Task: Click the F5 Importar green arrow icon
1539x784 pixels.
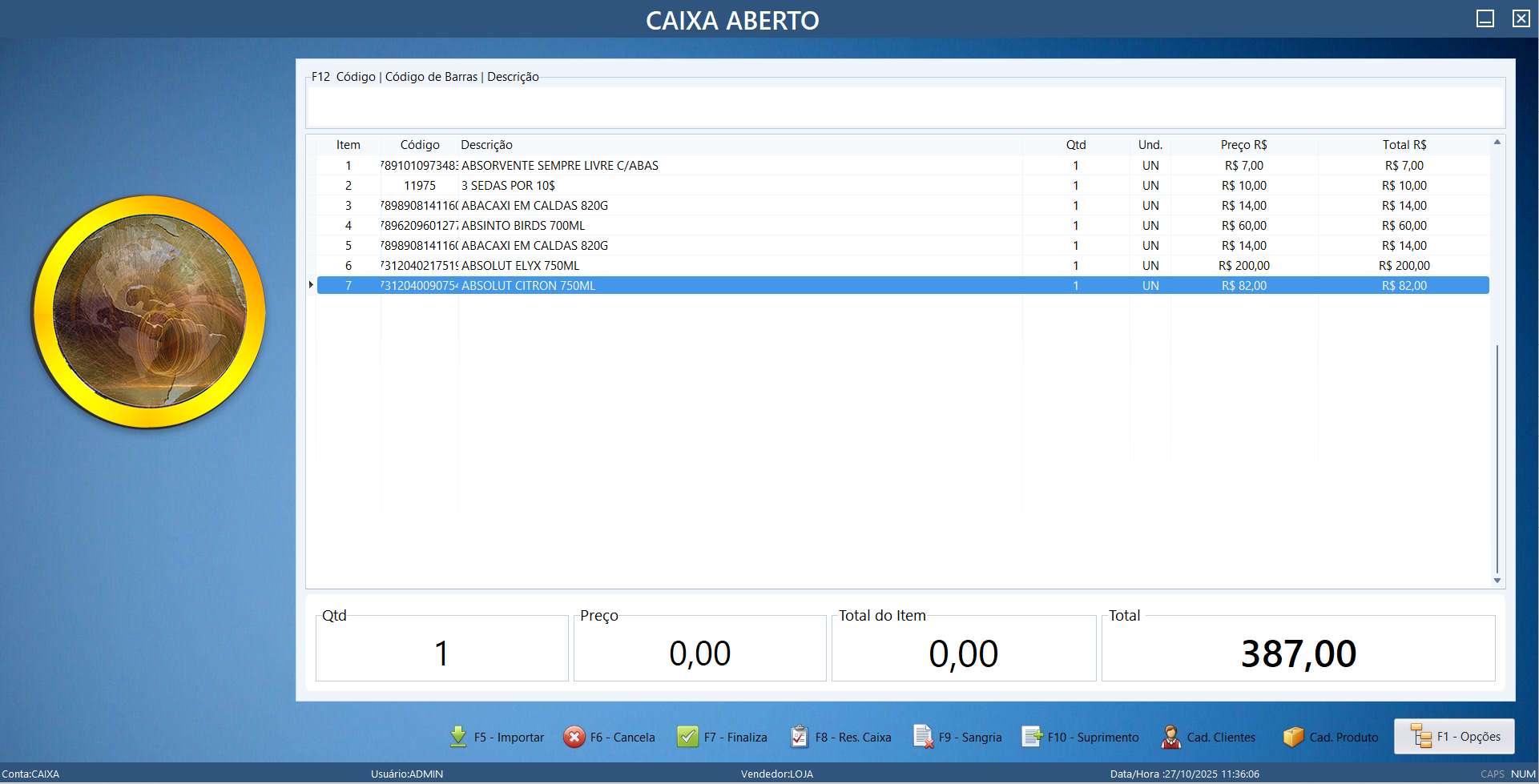Action: click(458, 737)
